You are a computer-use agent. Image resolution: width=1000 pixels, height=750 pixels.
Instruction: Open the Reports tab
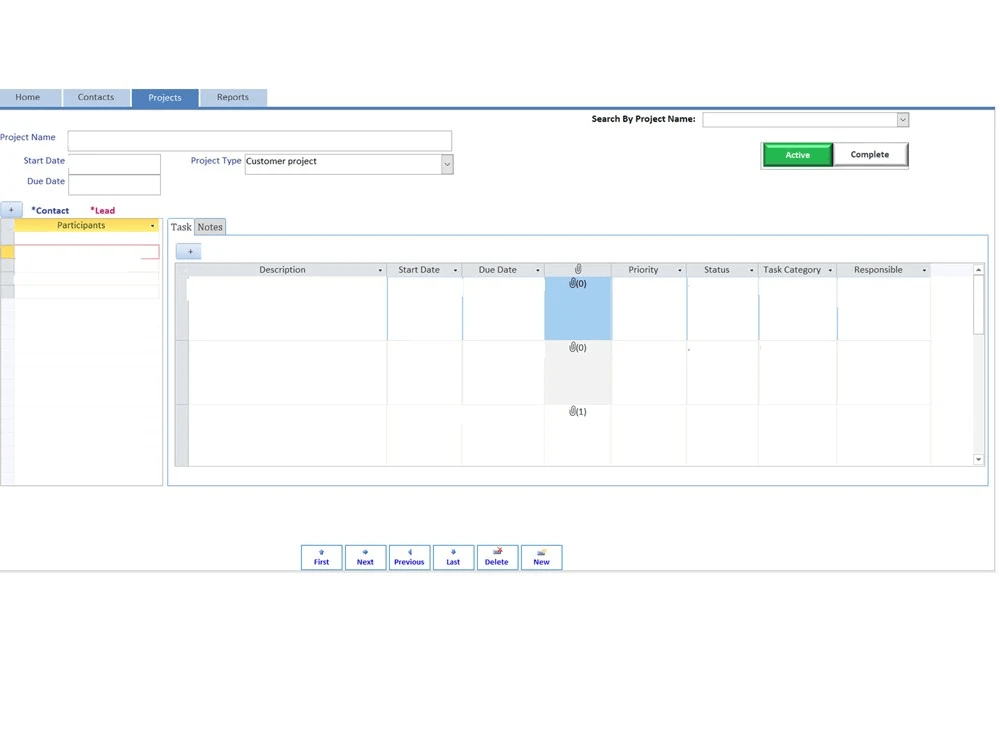(233, 97)
